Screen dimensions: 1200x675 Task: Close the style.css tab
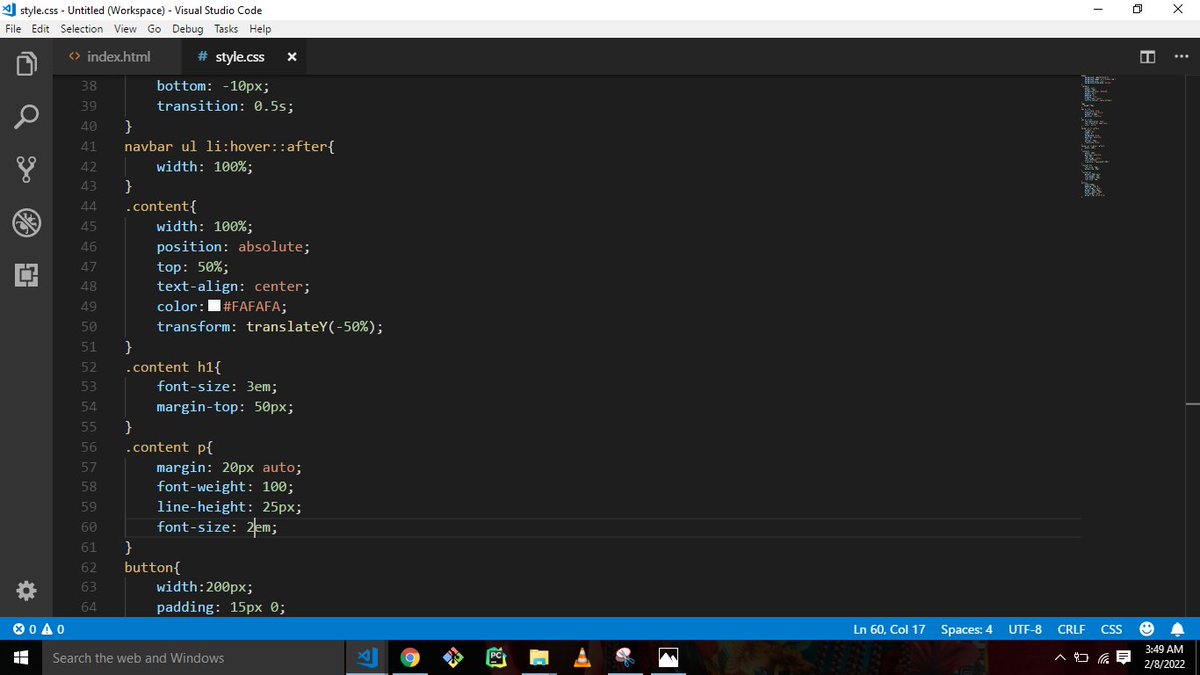pyautogui.click(x=291, y=57)
